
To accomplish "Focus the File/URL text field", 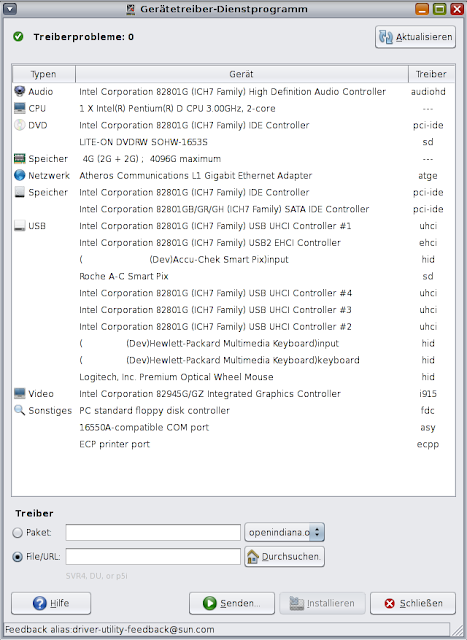I will [x=153, y=556].
